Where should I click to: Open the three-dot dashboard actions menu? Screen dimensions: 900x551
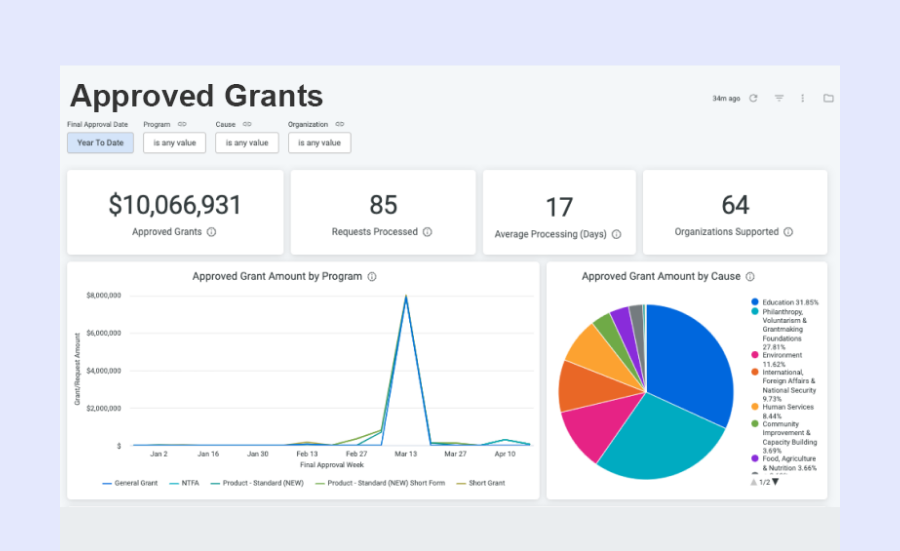pyautogui.click(x=802, y=98)
